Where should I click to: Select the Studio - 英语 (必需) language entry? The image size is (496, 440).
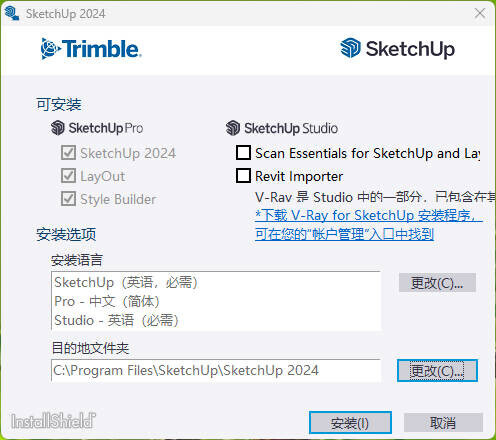[117, 320]
